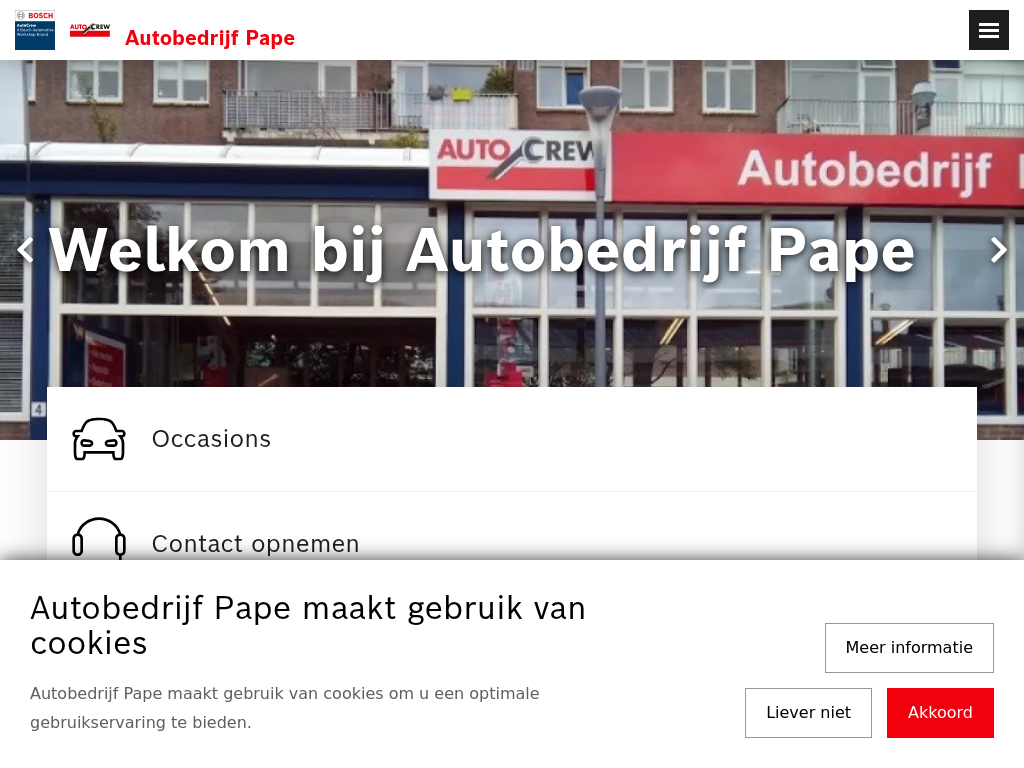Accept cookies with the Akkoord button
The width and height of the screenshot is (1024, 768).
tap(940, 712)
